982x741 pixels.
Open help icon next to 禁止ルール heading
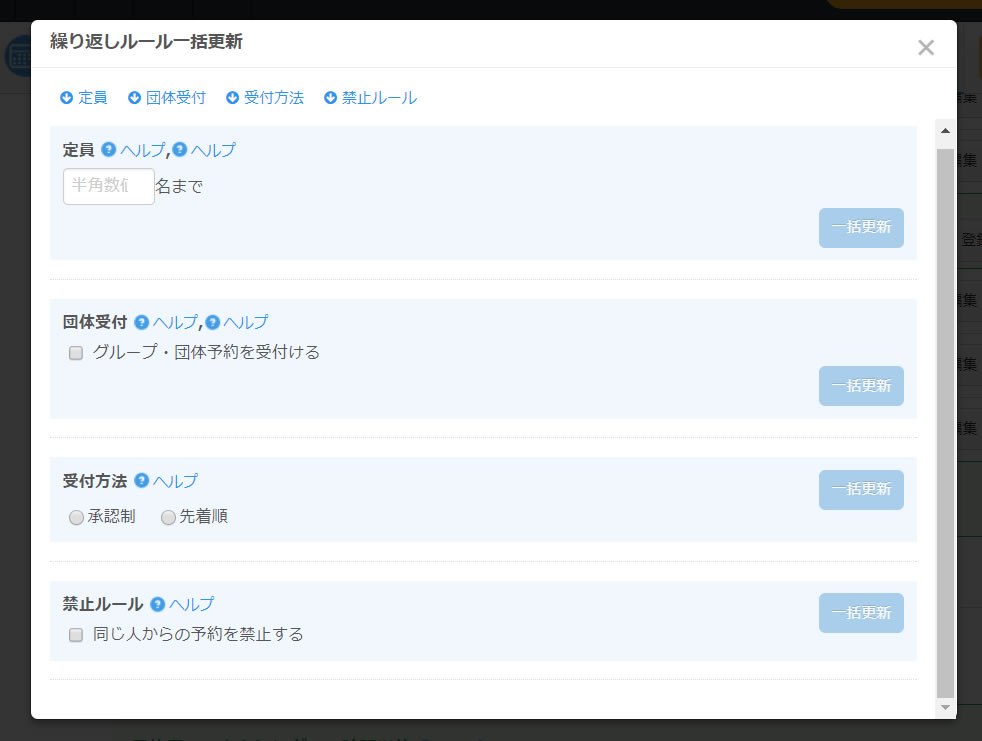[158, 604]
